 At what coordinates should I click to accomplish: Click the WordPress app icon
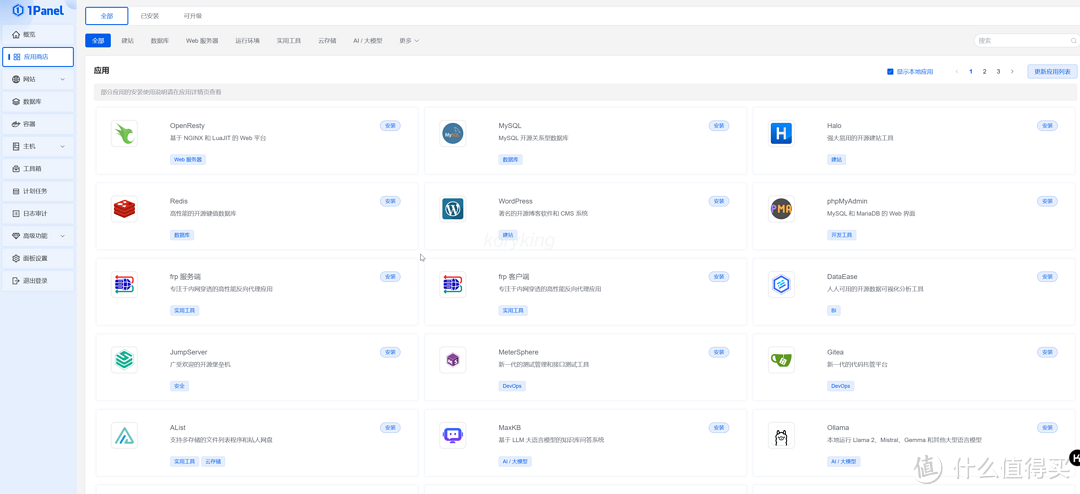coord(453,209)
